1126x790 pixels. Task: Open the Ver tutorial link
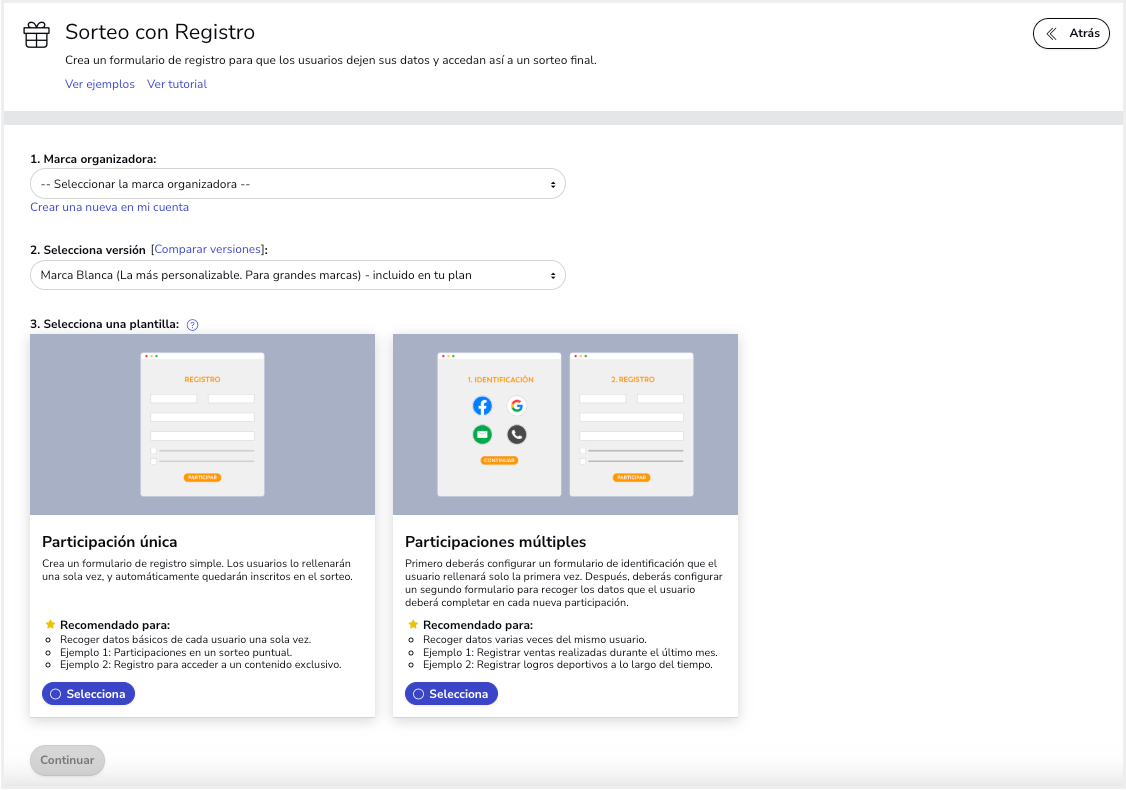tap(177, 84)
